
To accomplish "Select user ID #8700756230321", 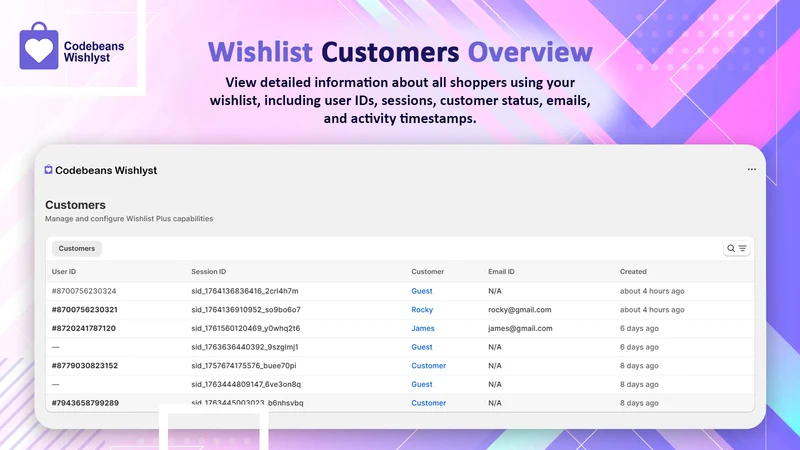I will click(x=85, y=310).
